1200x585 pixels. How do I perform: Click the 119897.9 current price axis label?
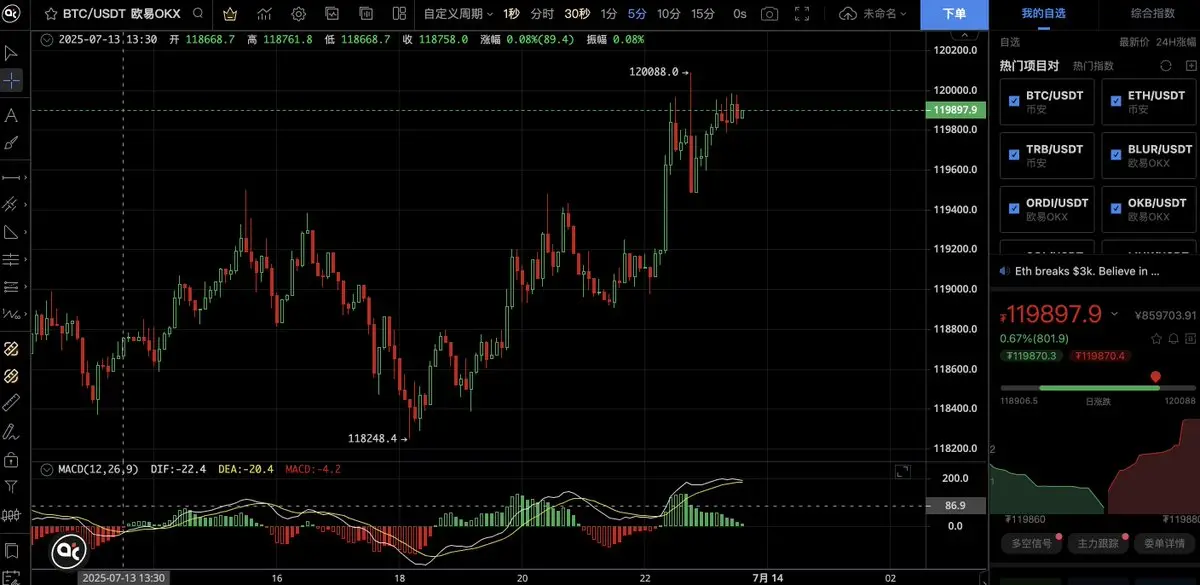pyautogui.click(x=955, y=110)
